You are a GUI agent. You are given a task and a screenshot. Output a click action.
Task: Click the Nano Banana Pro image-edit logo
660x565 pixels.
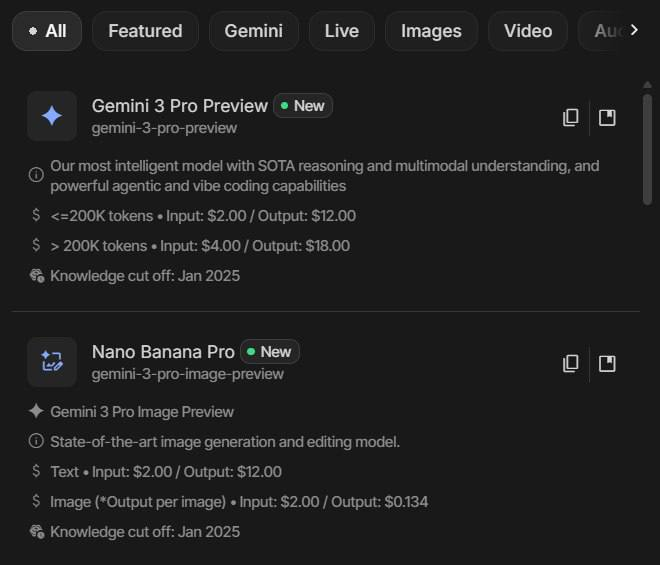(52, 362)
